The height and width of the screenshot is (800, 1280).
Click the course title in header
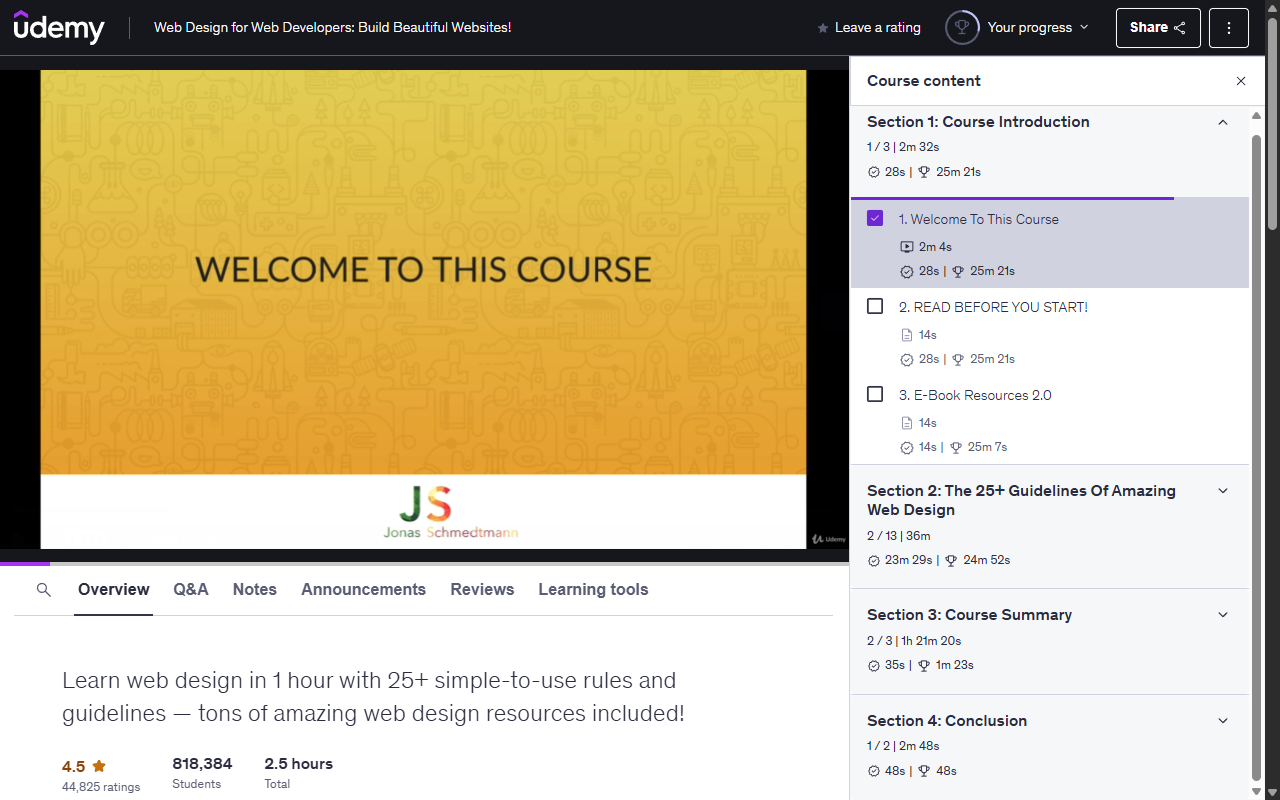pyautogui.click(x=333, y=27)
